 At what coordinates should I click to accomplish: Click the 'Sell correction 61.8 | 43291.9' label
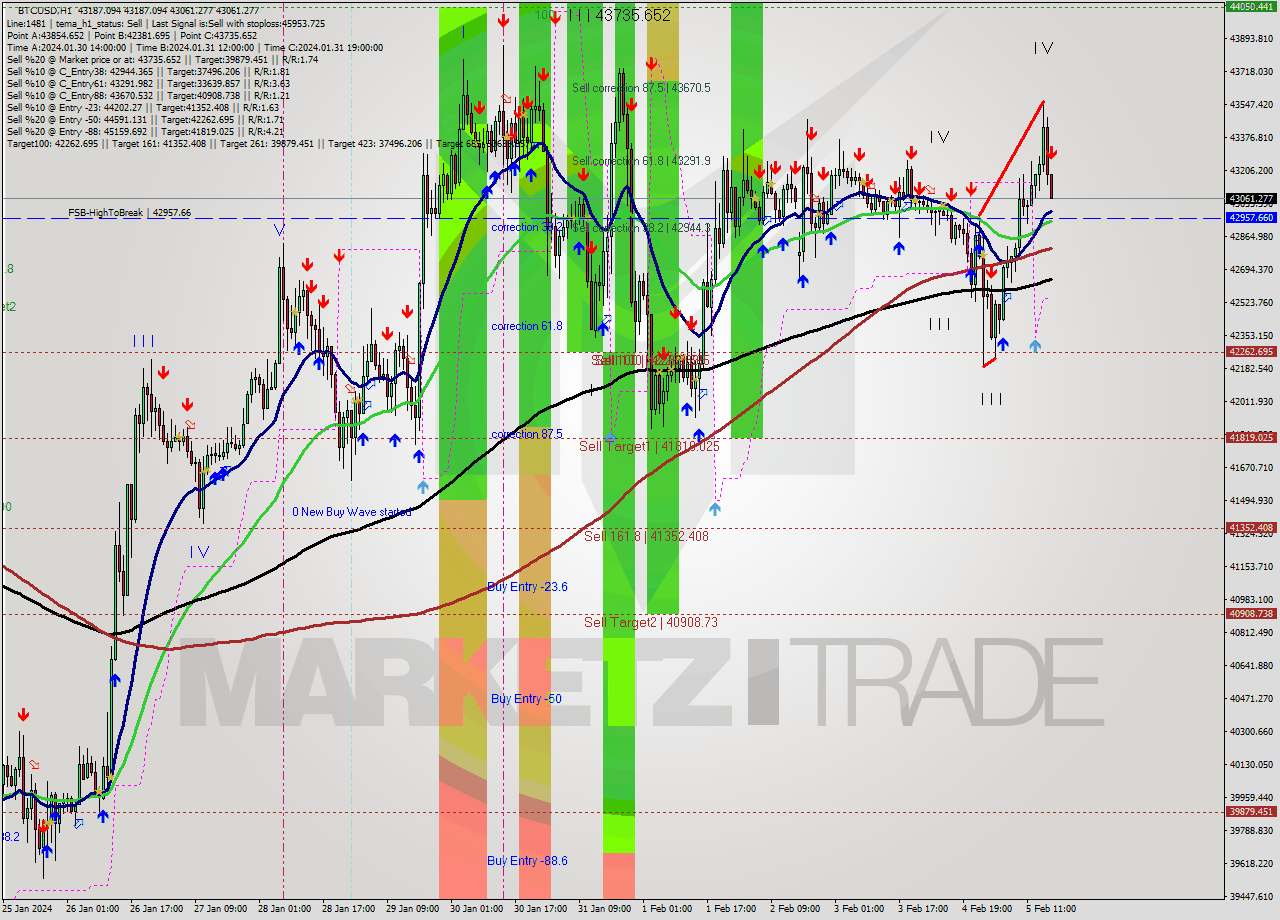tap(641, 160)
